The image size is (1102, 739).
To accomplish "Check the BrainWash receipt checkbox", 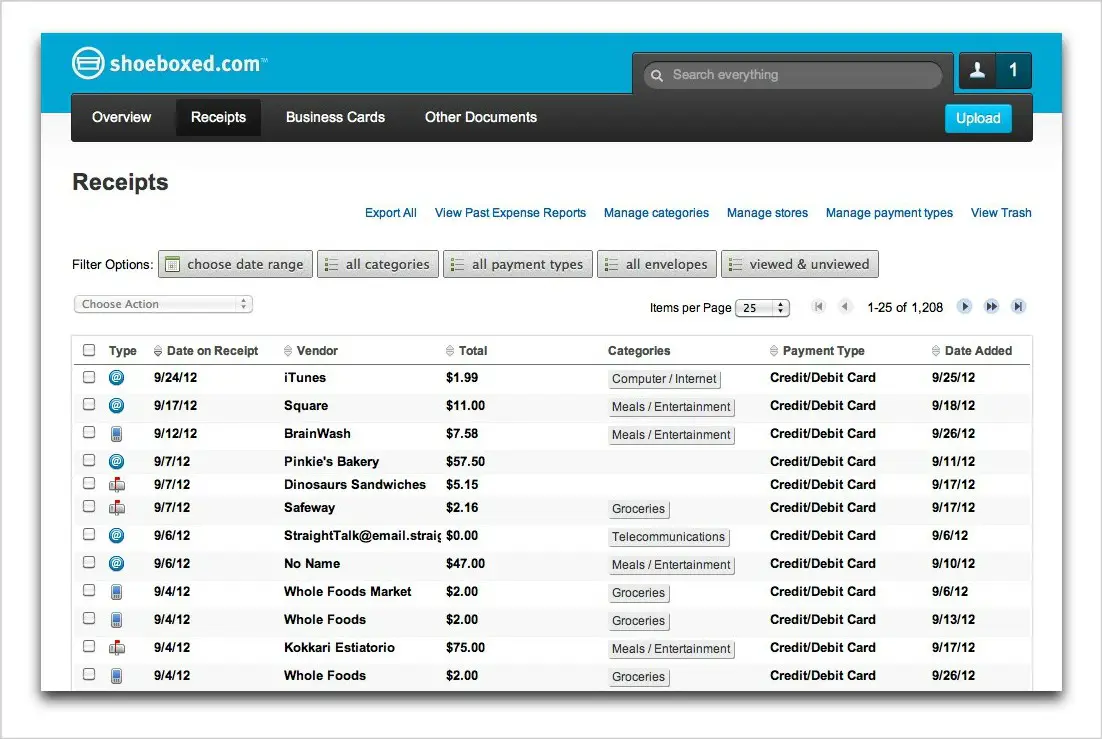I will tap(89, 432).
